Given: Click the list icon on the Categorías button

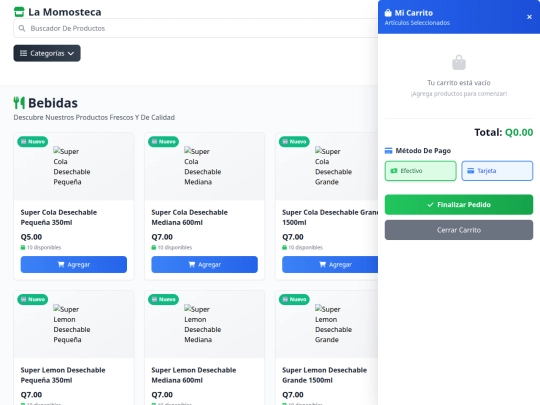Looking at the screenshot, I should [23, 53].
